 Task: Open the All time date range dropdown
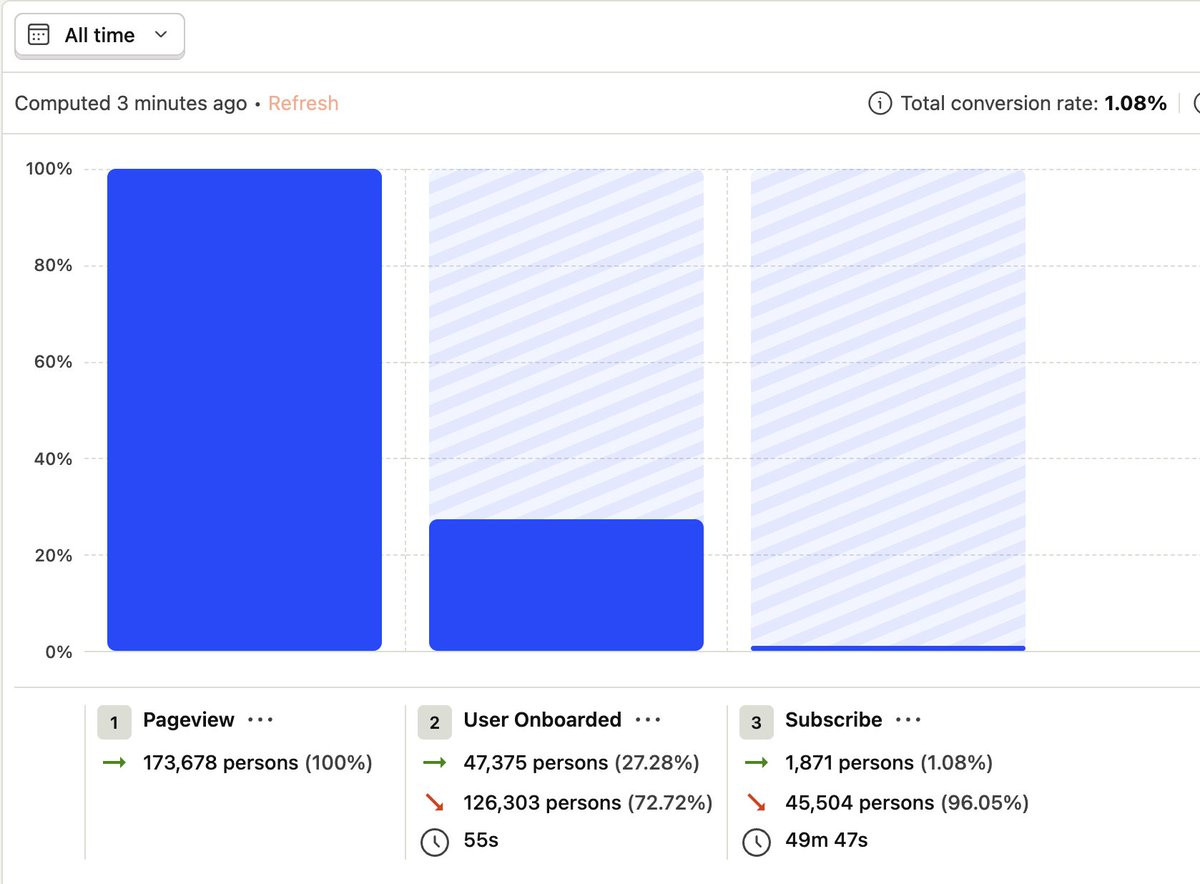(x=99, y=36)
